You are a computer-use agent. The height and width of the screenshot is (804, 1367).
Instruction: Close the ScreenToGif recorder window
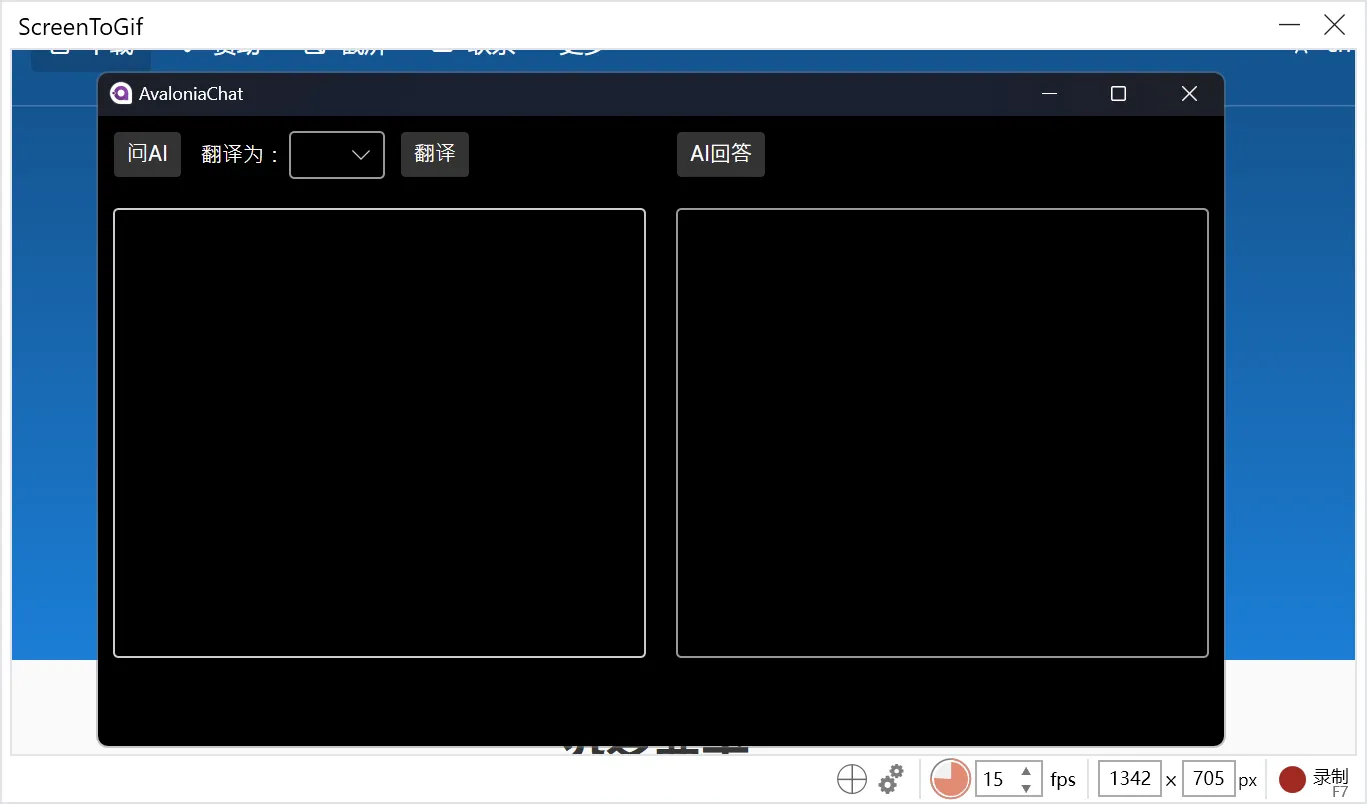[1334, 26]
